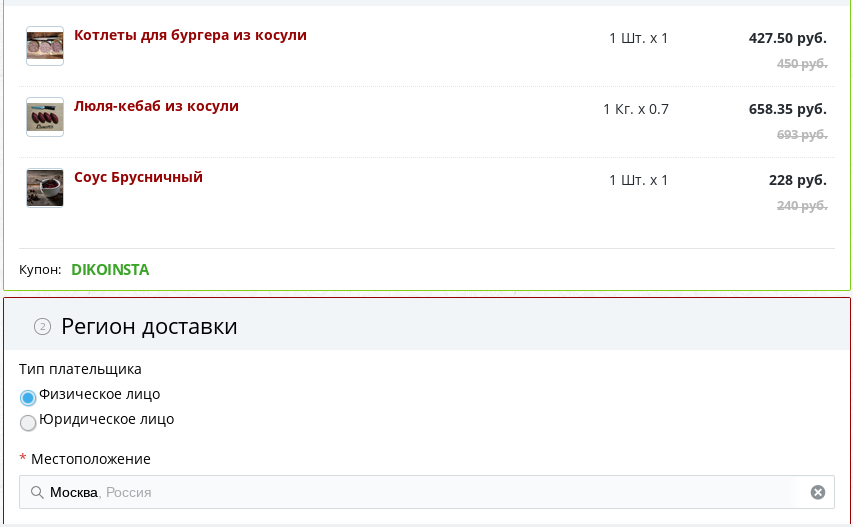Click the burger patties product thumbnail

pyautogui.click(x=45, y=46)
